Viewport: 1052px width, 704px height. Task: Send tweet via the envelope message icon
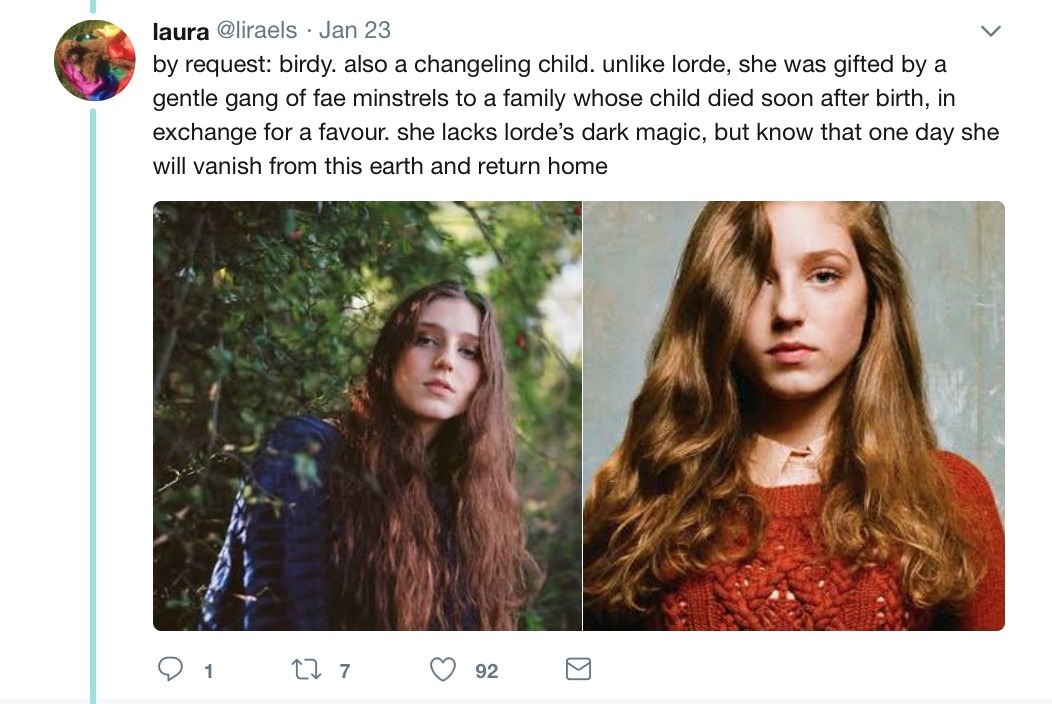click(578, 669)
